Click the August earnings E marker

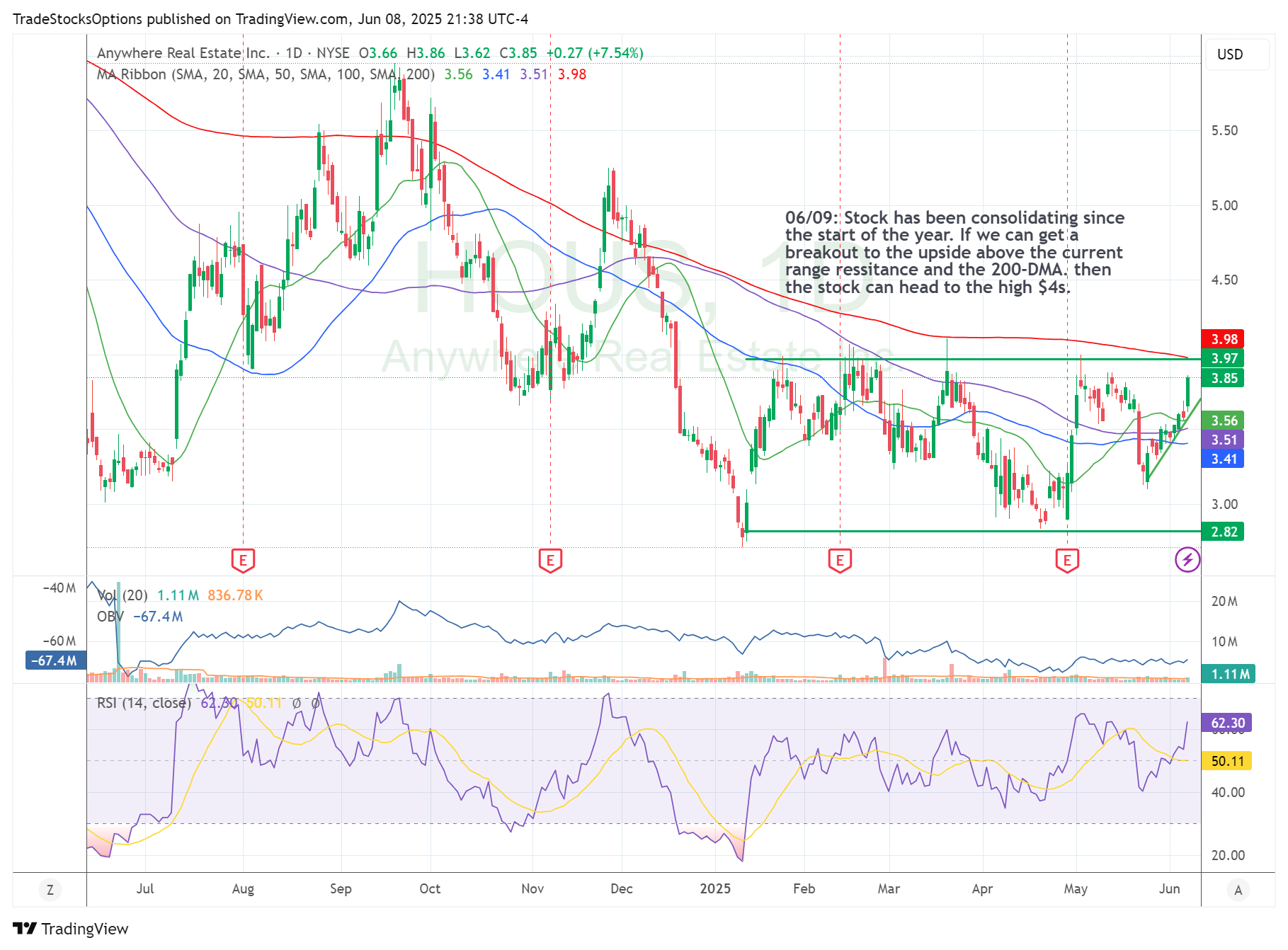[243, 560]
